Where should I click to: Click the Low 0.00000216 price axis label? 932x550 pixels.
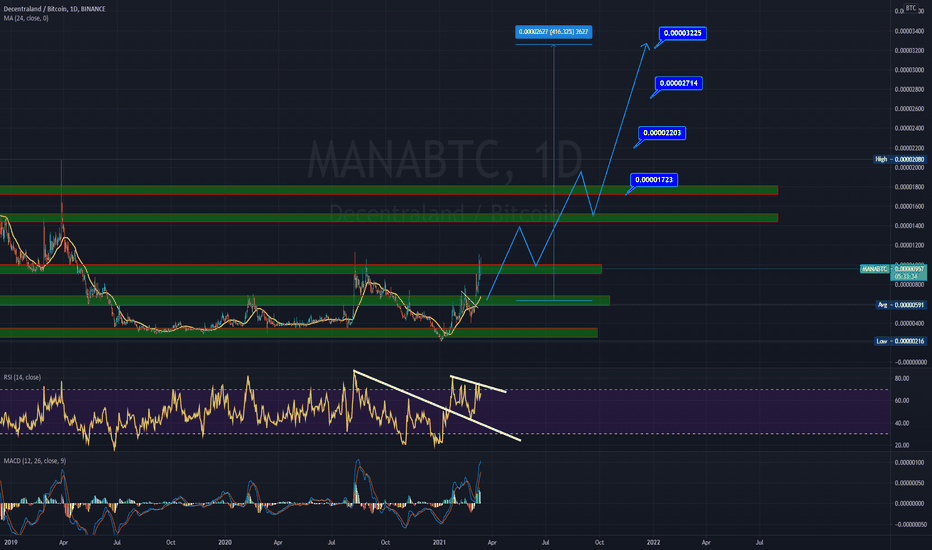900,341
